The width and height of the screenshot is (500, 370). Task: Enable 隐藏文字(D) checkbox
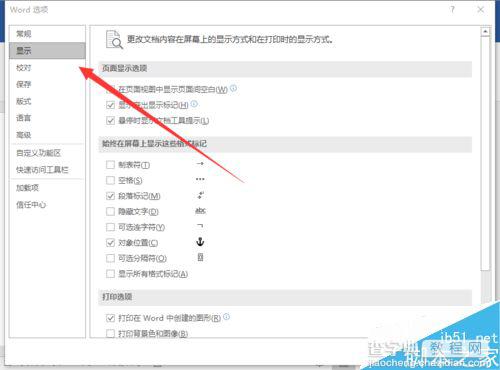(110, 211)
